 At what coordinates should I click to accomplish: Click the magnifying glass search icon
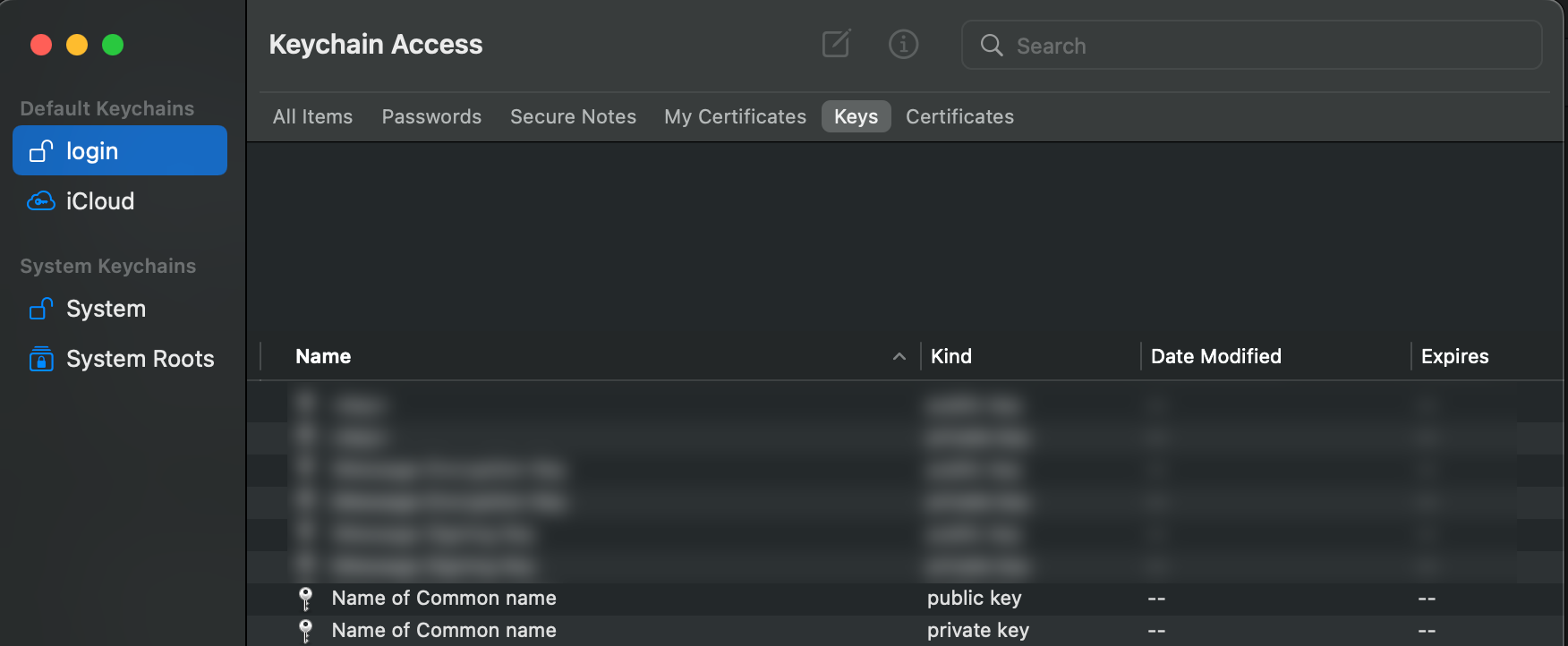992,46
